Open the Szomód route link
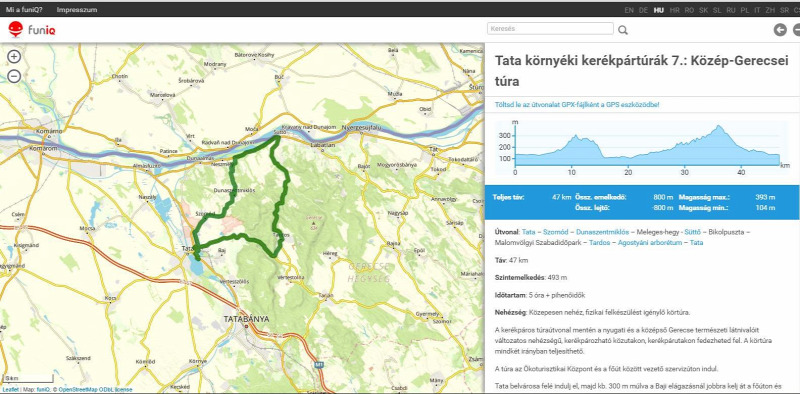 (x=556, y=232)
